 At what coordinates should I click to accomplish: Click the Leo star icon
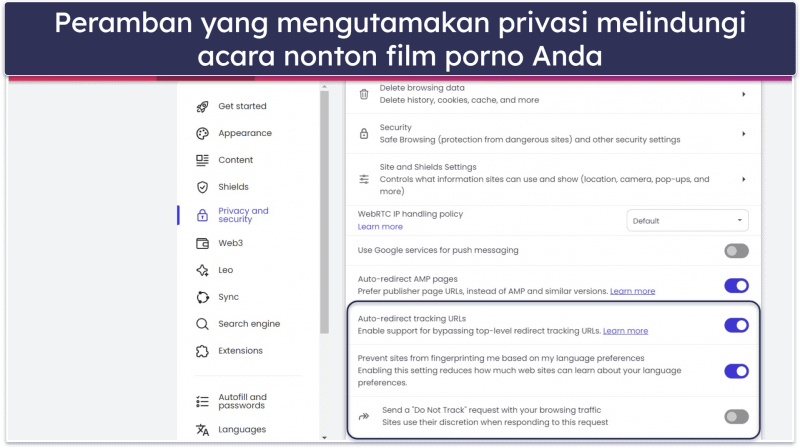coord(203,270)
